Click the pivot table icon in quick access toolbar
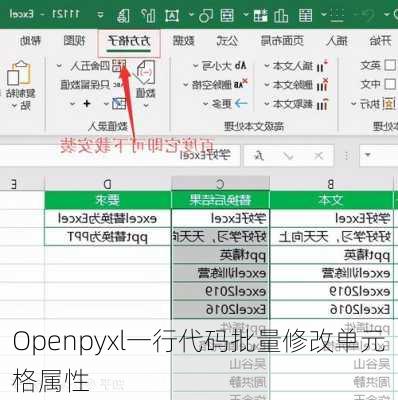 tap(261, 15)
